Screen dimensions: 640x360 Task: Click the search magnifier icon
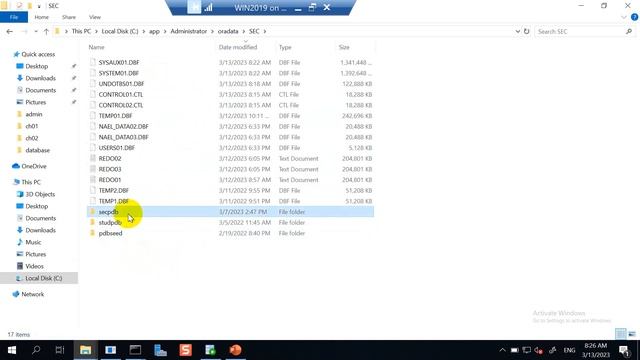629,31
